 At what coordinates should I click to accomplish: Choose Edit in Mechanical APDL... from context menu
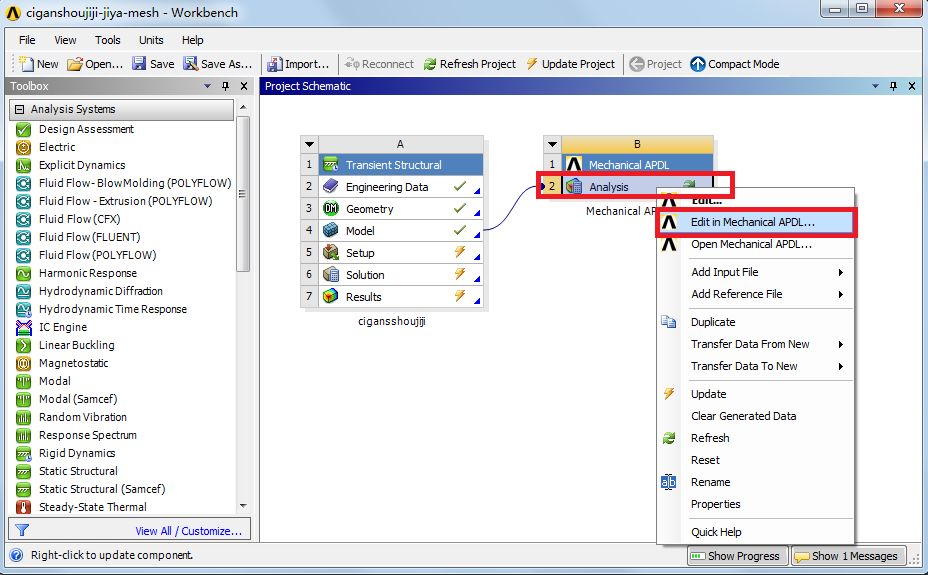756,222
